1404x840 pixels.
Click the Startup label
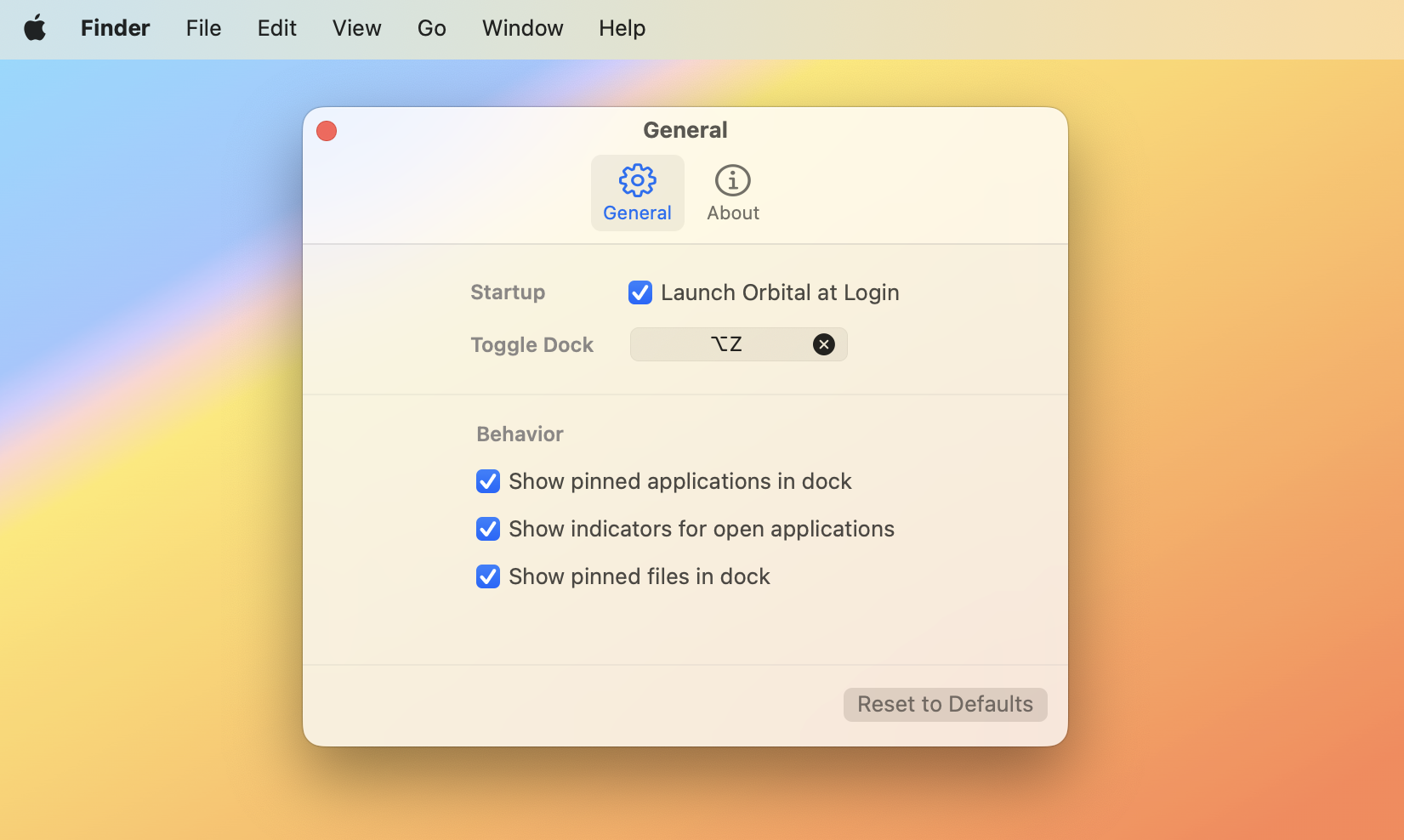coord(508,292)
